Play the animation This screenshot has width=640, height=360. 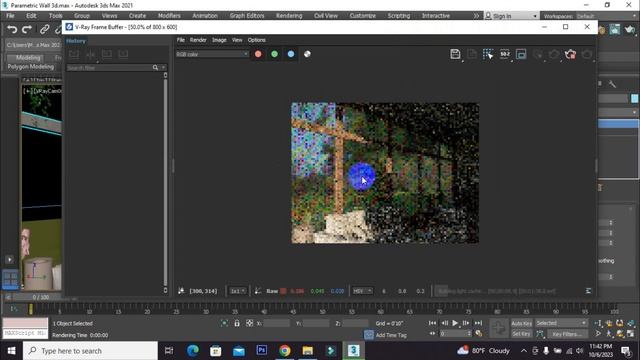[x=455, y=323]
